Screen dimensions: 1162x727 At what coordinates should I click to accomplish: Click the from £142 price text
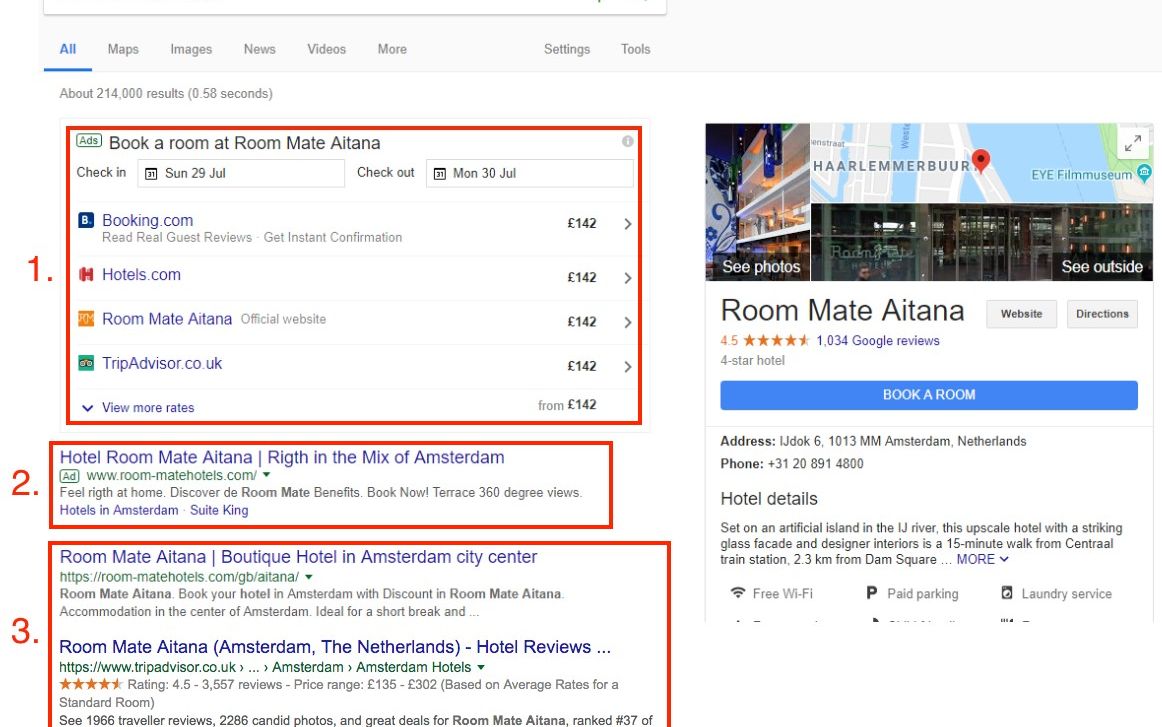pos(567,405)
